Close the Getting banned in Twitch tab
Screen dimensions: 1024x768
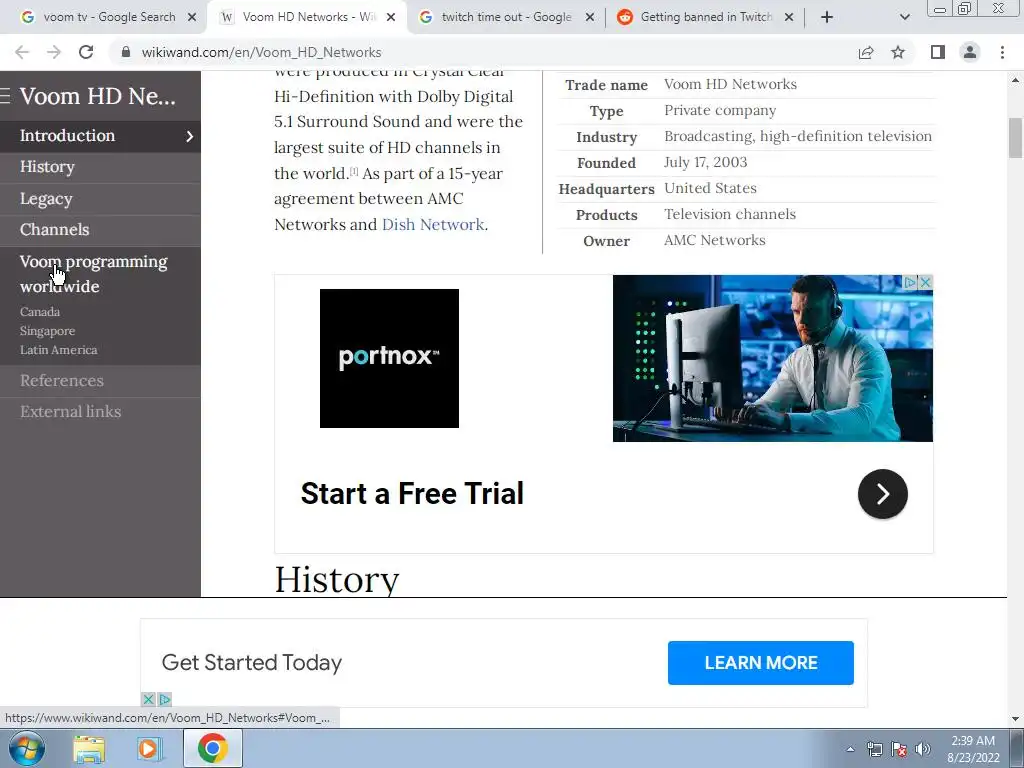point(789,18)
